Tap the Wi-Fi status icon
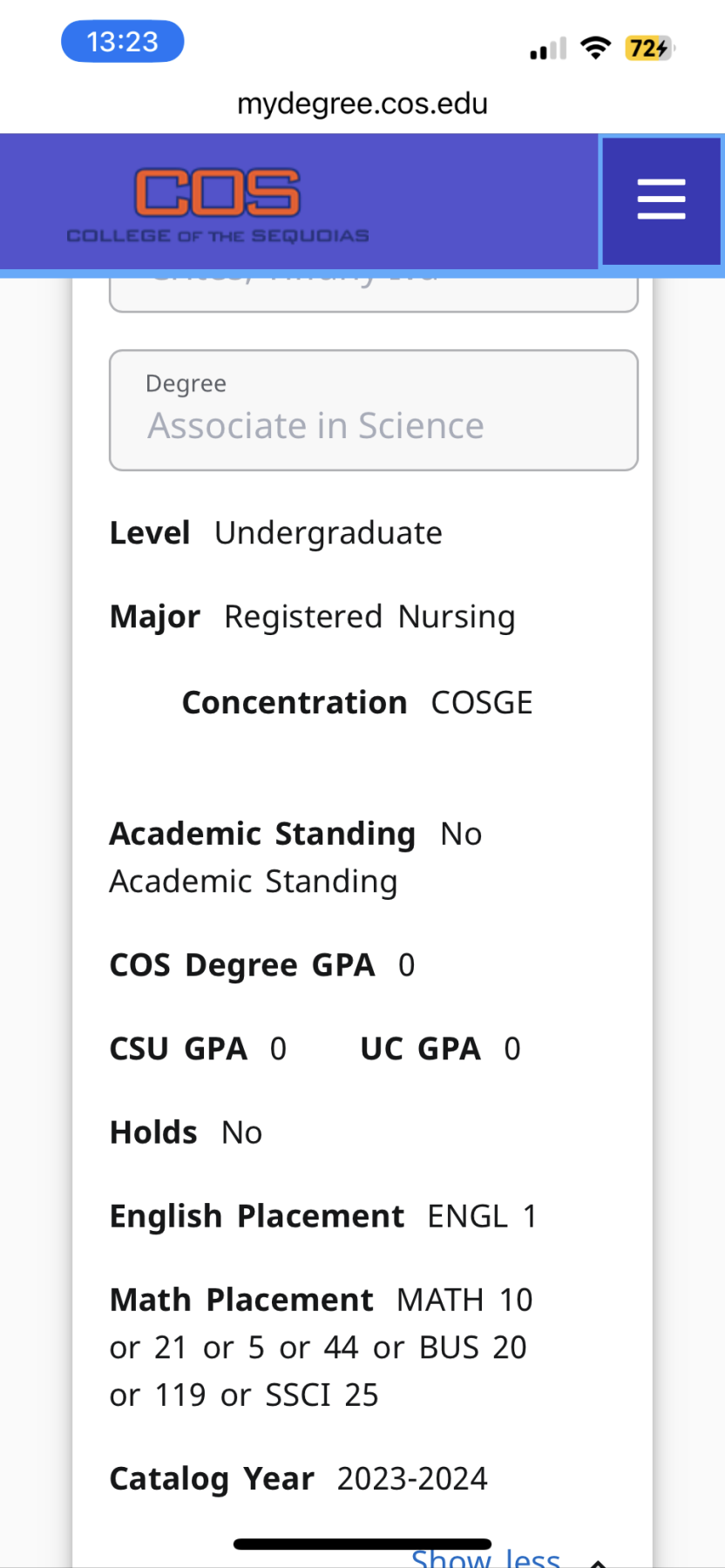725x1568 pixels. click(596, 48)
